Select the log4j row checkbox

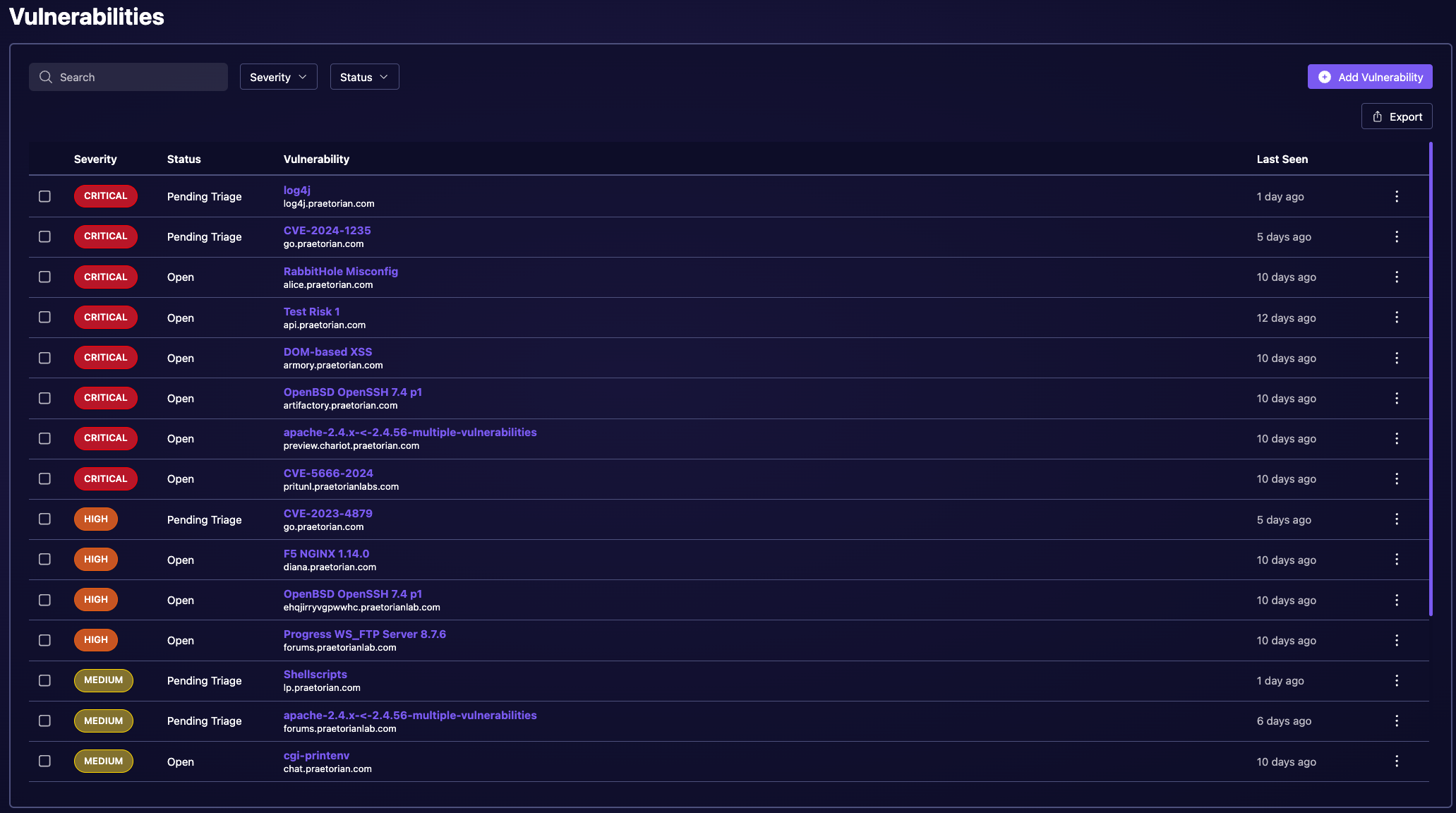pyautogui.click(x=44, y=196)
